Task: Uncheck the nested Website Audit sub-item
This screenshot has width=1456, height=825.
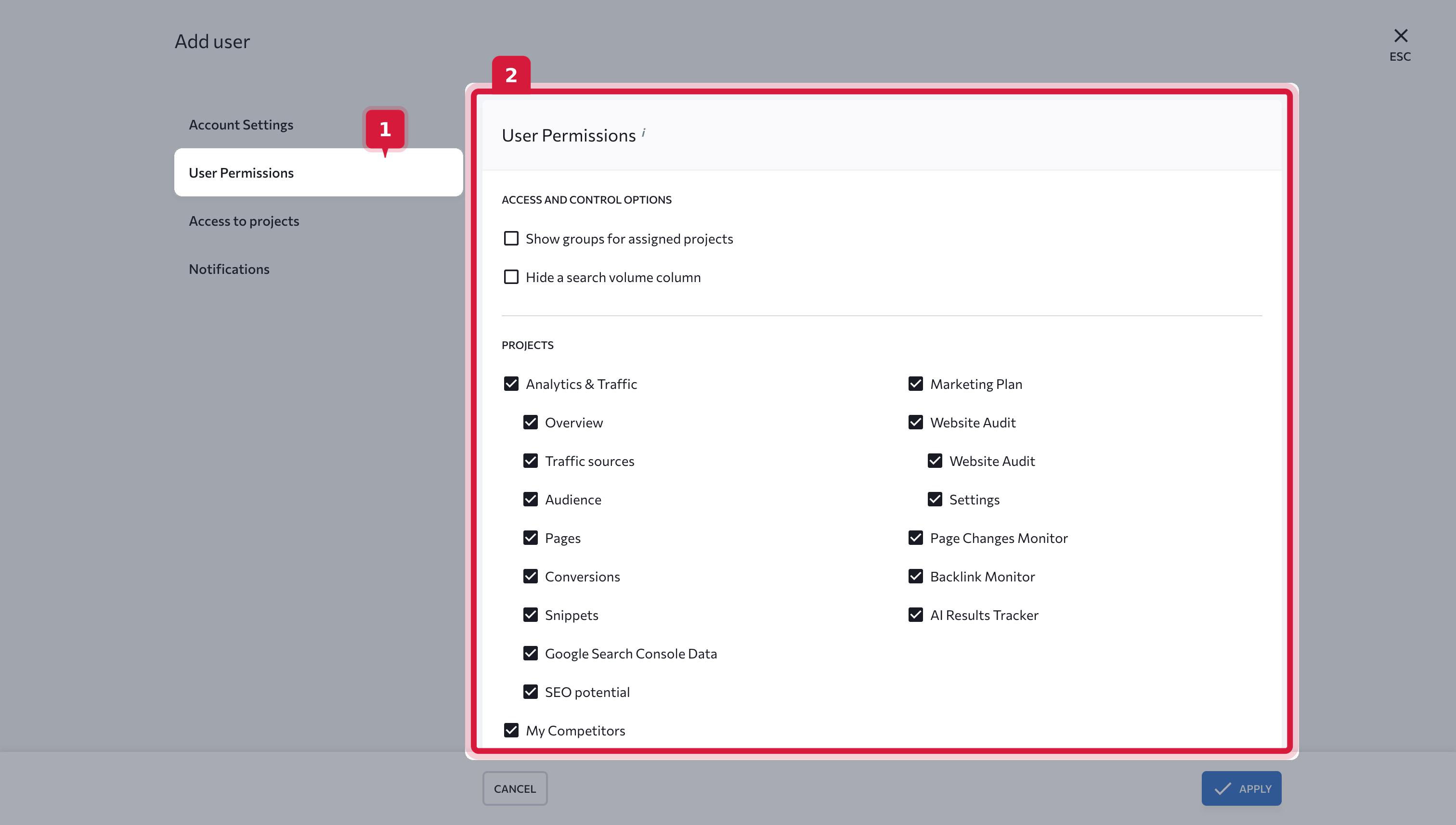Action: tap(935, 461)
